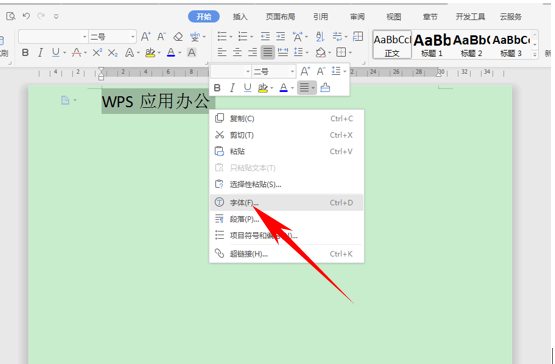The width and height of the screenshot is (555, 364).
Task: Expand the styles gallery more arrow
Action: (x=535, y=54)
